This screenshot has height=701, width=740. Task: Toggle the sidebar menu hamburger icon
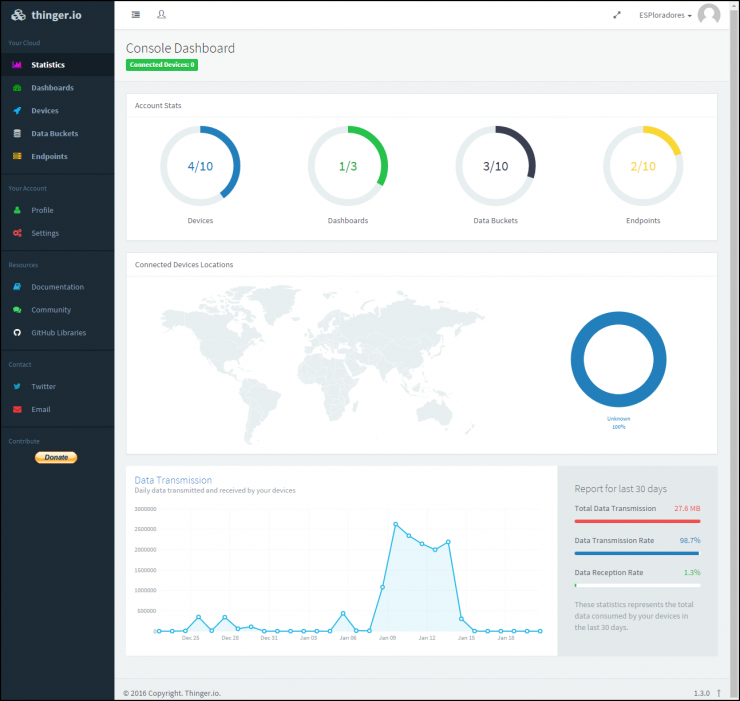click(x=135, y=15)
